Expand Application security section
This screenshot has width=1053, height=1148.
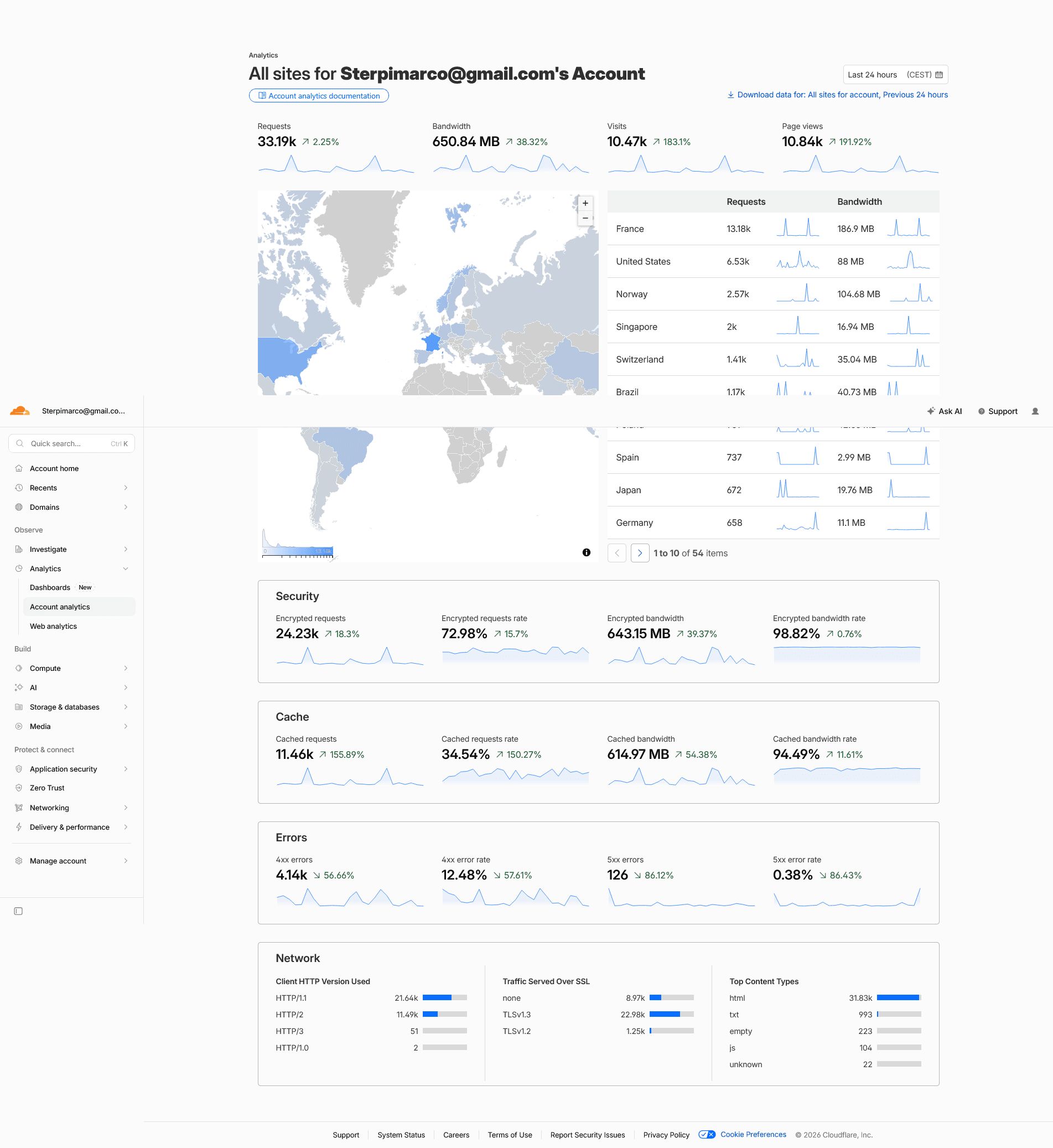point(72,769)
